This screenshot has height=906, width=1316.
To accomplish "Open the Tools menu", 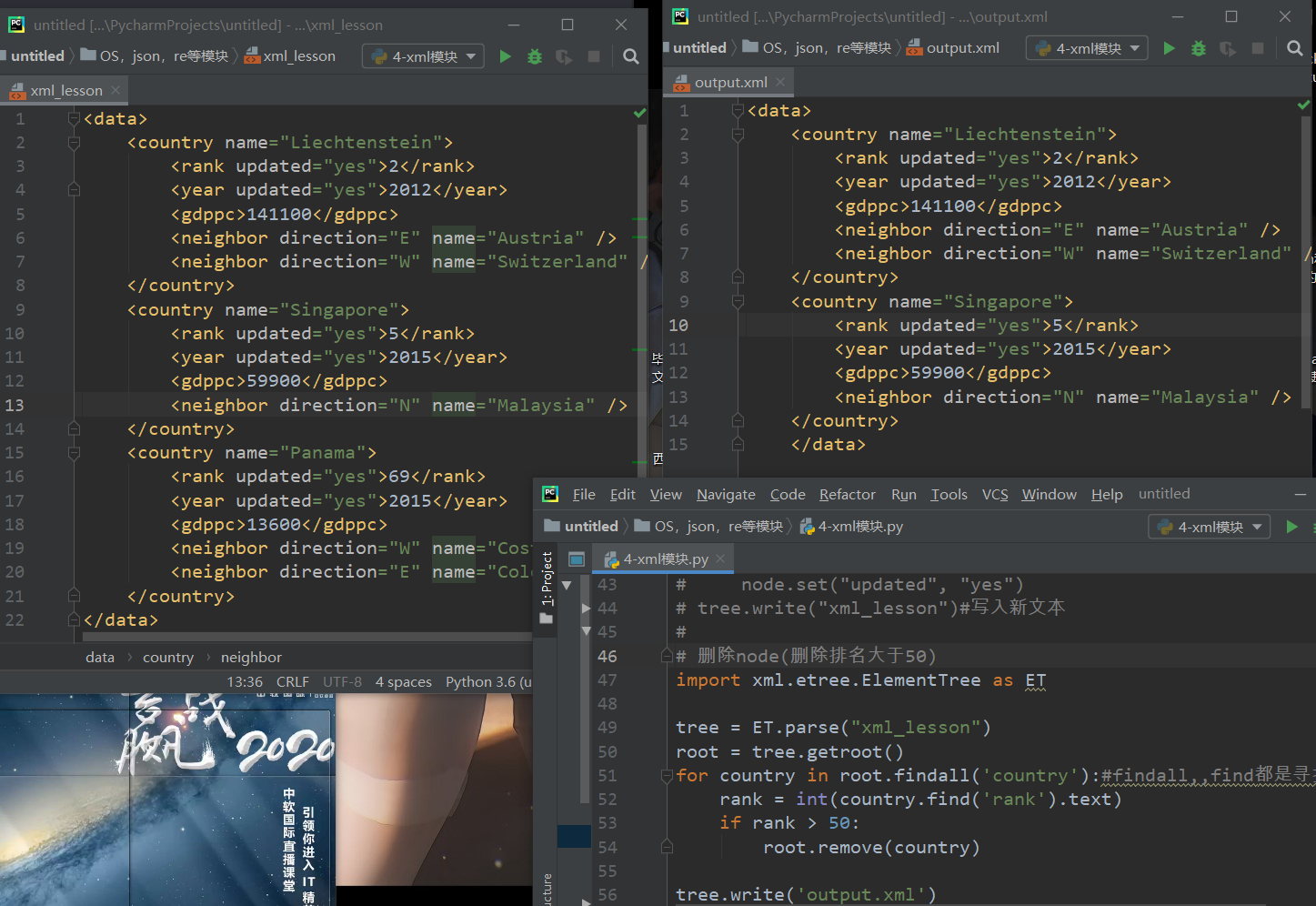I will (949, 494).
